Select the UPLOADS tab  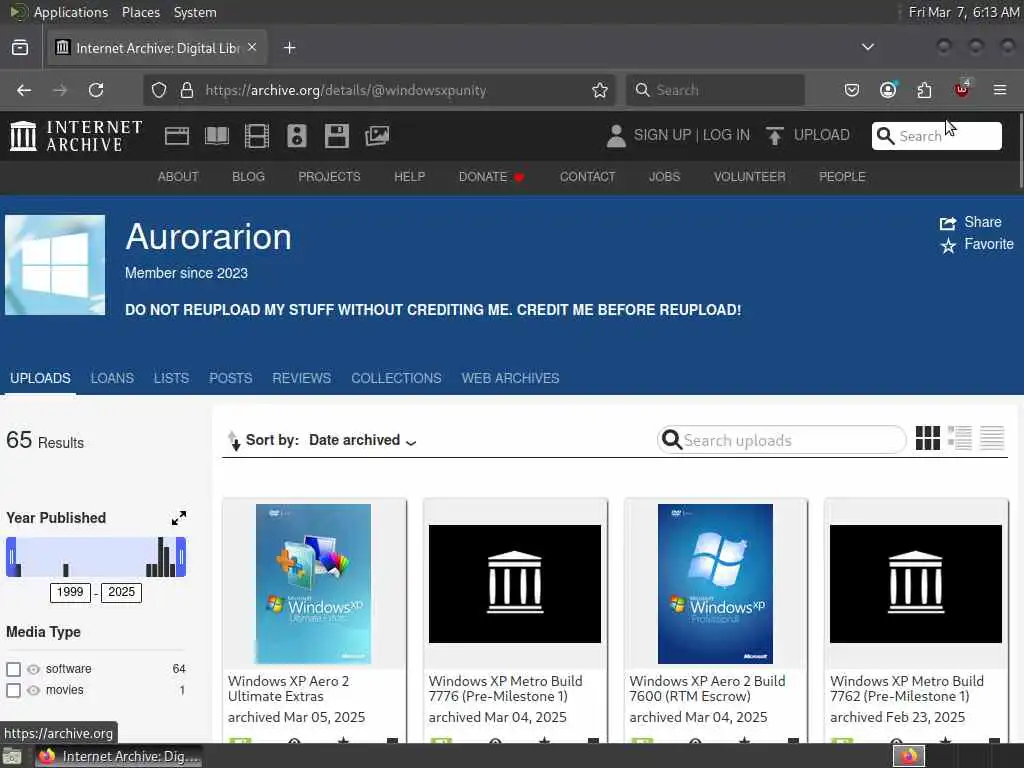pos(40,379)
